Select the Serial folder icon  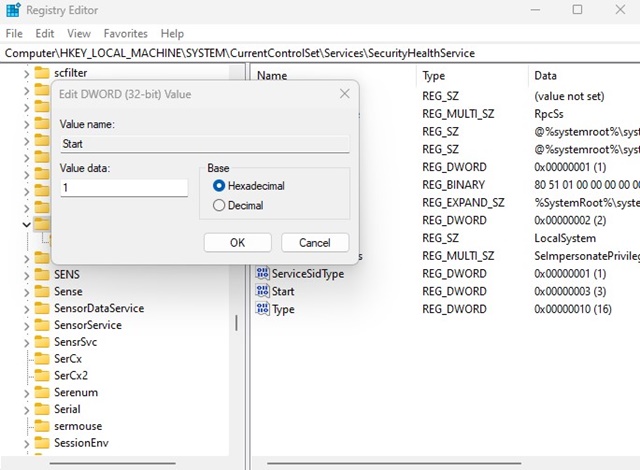click(42, 409)
